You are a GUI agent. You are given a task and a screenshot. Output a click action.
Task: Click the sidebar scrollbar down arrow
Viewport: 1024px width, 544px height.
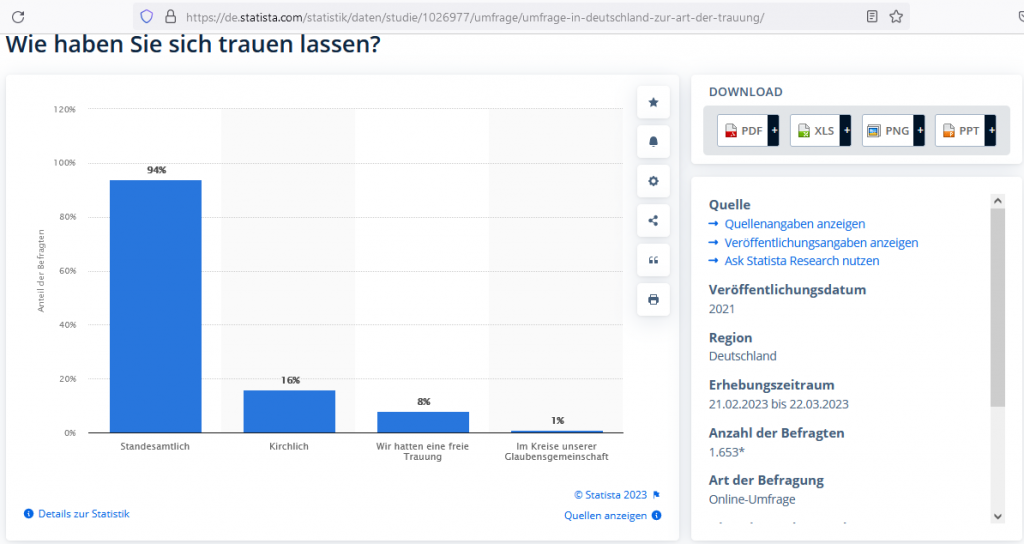click(997, 515)
